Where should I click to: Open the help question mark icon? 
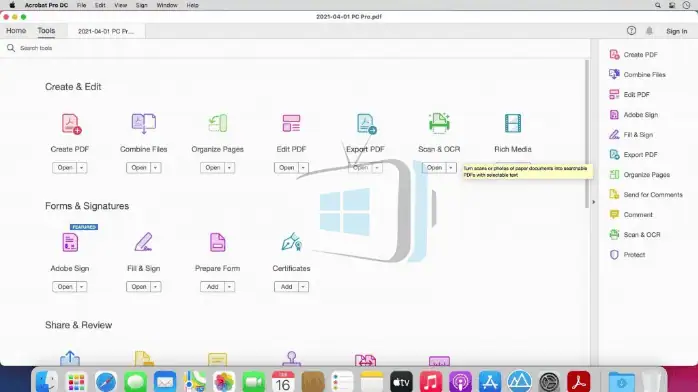click(631, 31)
